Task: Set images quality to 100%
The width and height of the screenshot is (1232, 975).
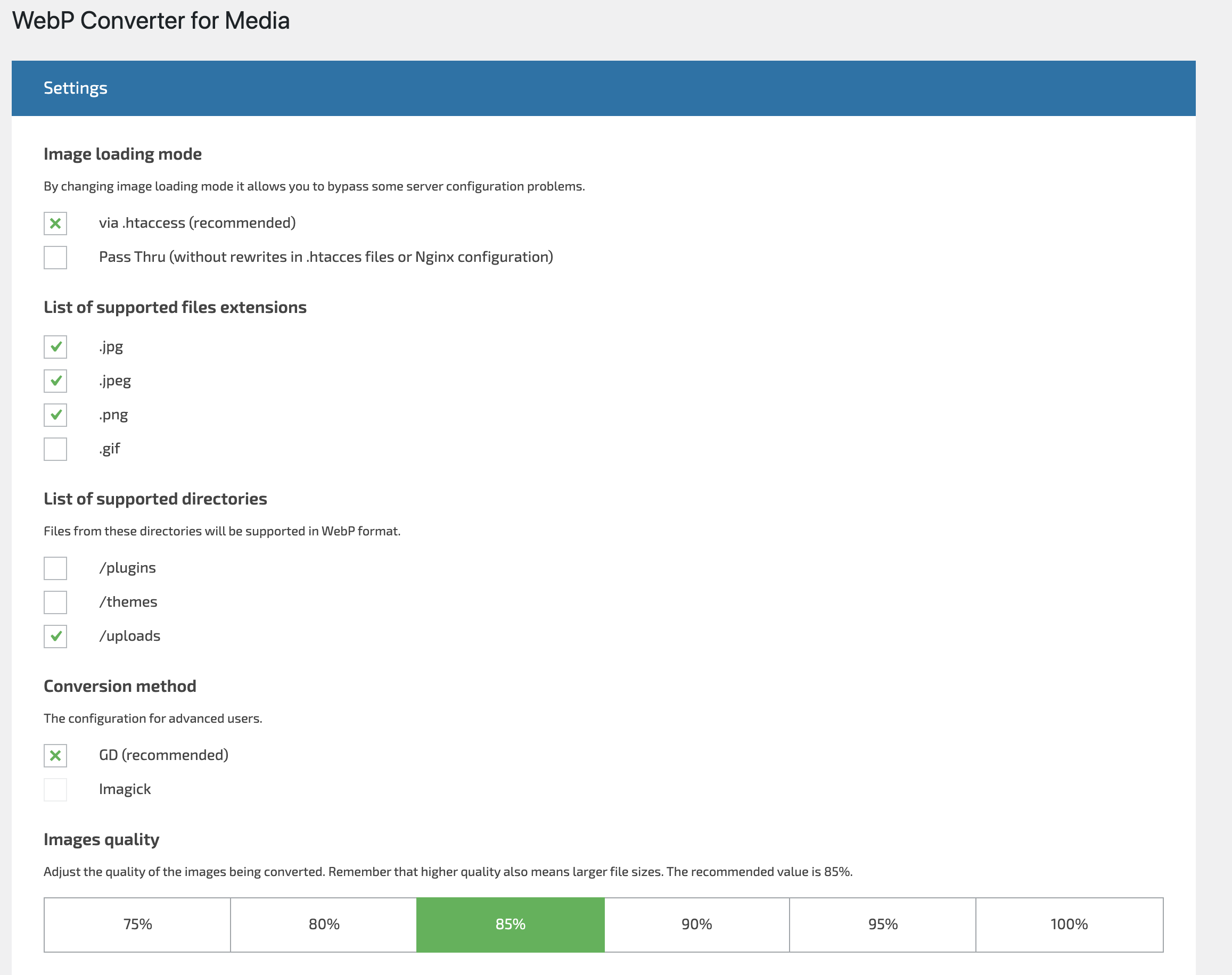Action: tap(1069, 924)
